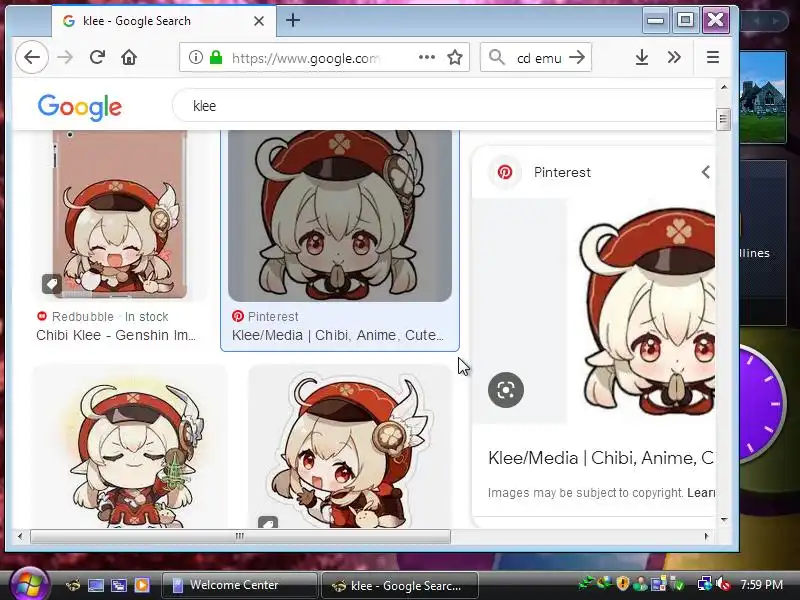The height and width of the screenshot is (600, 800).
Task: Click the previous image chevron in preview panel
Action: (706, 172)
